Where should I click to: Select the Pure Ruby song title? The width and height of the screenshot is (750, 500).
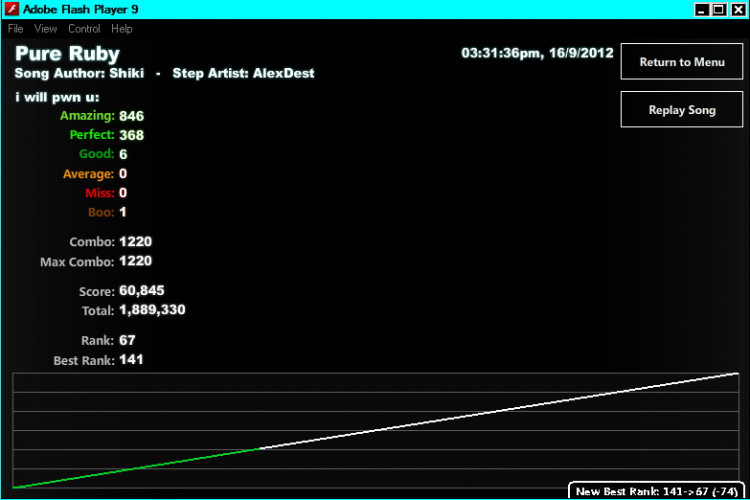[x=67, y=54]
